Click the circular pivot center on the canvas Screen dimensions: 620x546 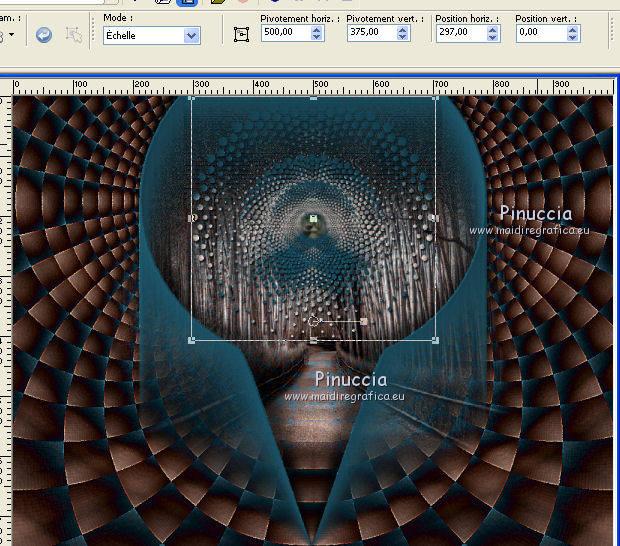click(x=313, y=321)
